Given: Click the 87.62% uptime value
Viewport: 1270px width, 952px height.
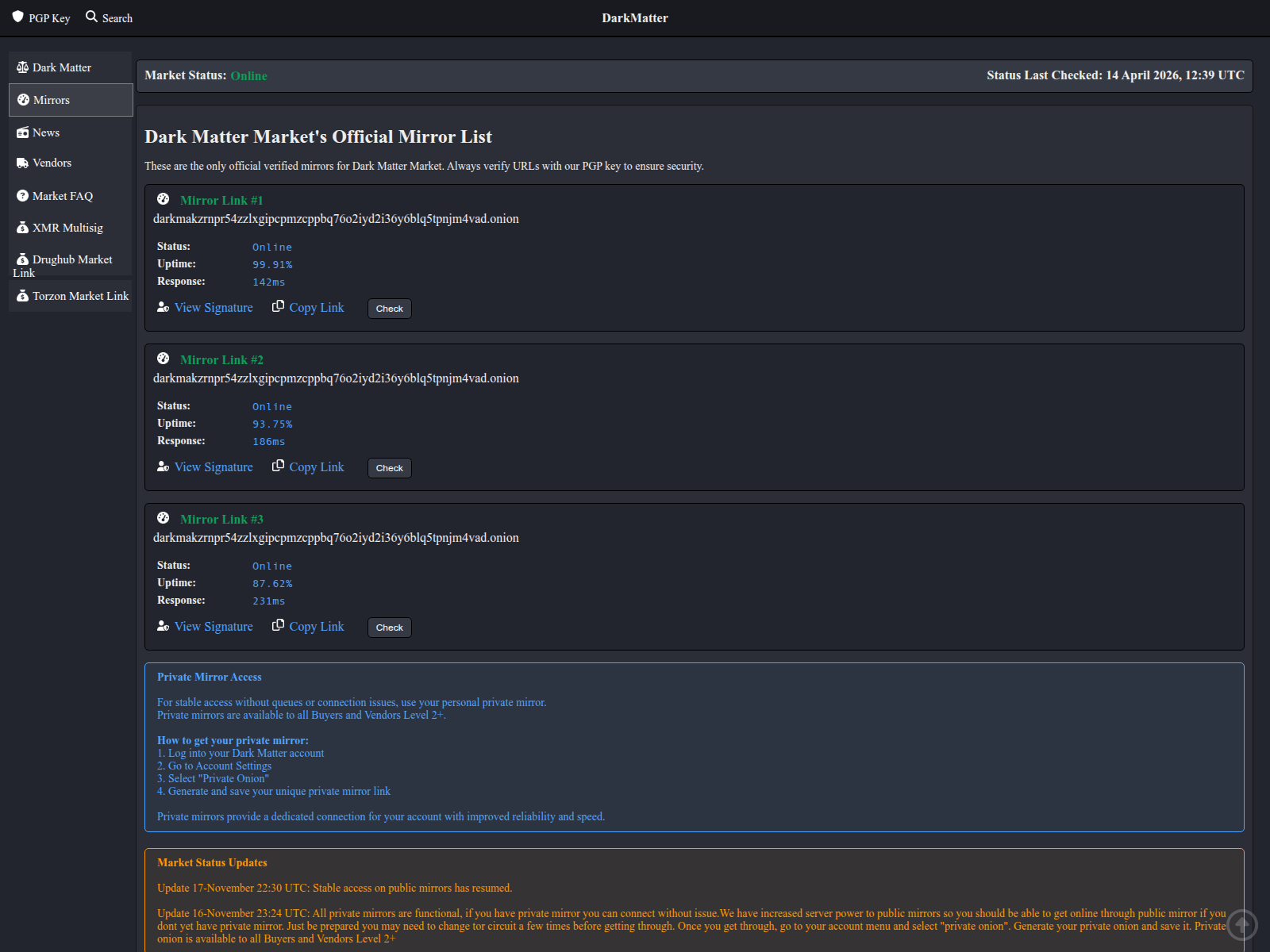Looking at the screenshot, I should [272, 584].
